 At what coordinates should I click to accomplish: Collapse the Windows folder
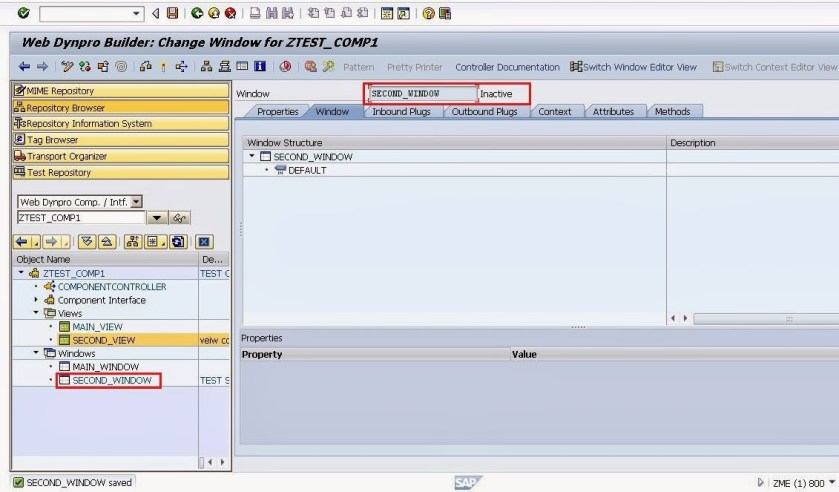pos(36,353)
